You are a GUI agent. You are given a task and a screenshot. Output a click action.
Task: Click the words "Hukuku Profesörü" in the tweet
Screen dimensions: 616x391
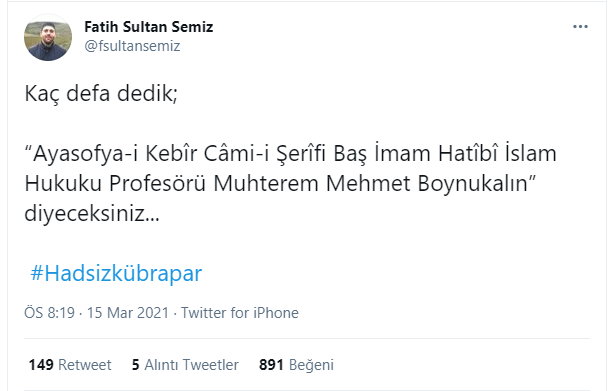pyautogui.click(x=115, y=184)
